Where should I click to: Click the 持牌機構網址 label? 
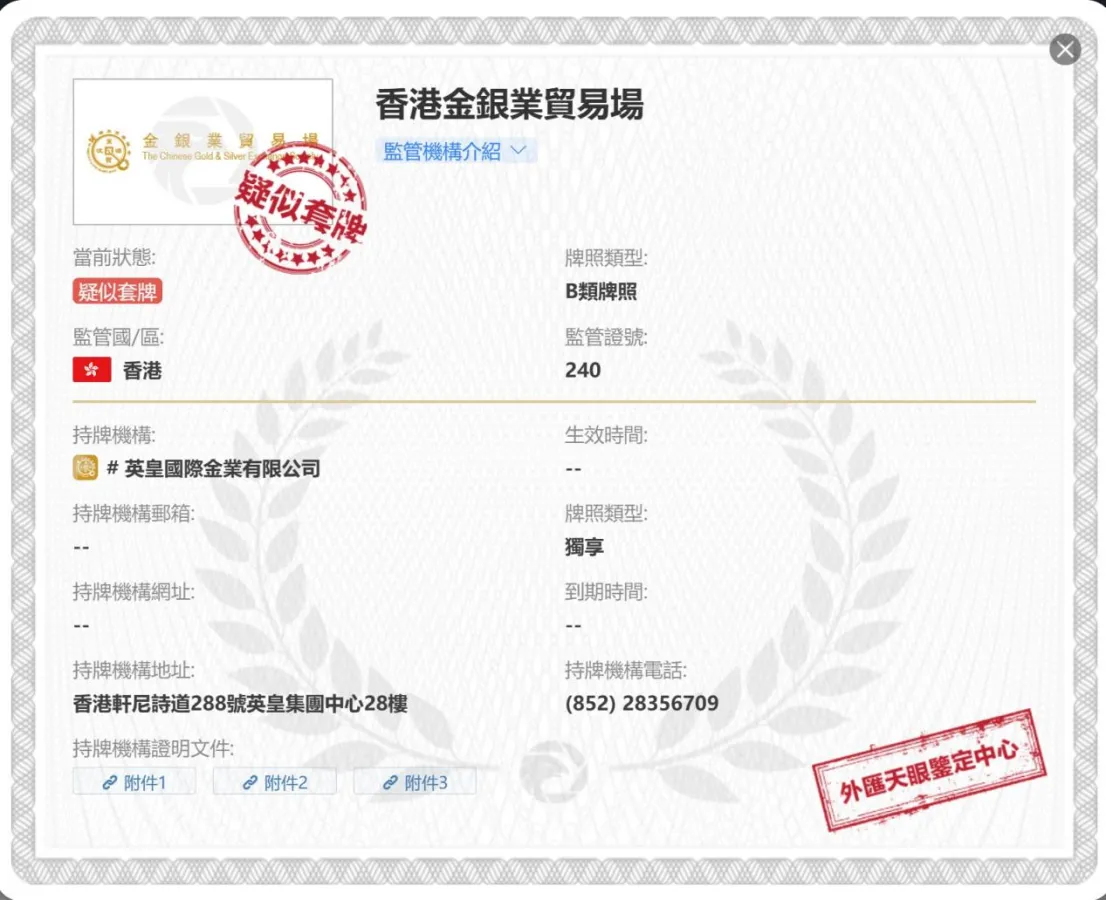pyautogui.click(x=134, y=591)
